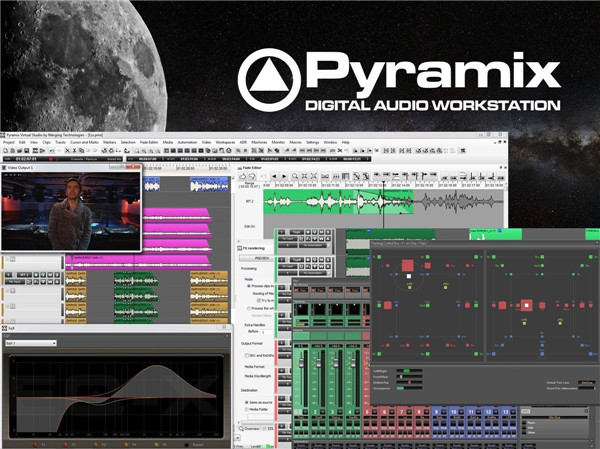Click the Video Output 1 window icon
Screen dimensions: 600x449
coord(5,168)
